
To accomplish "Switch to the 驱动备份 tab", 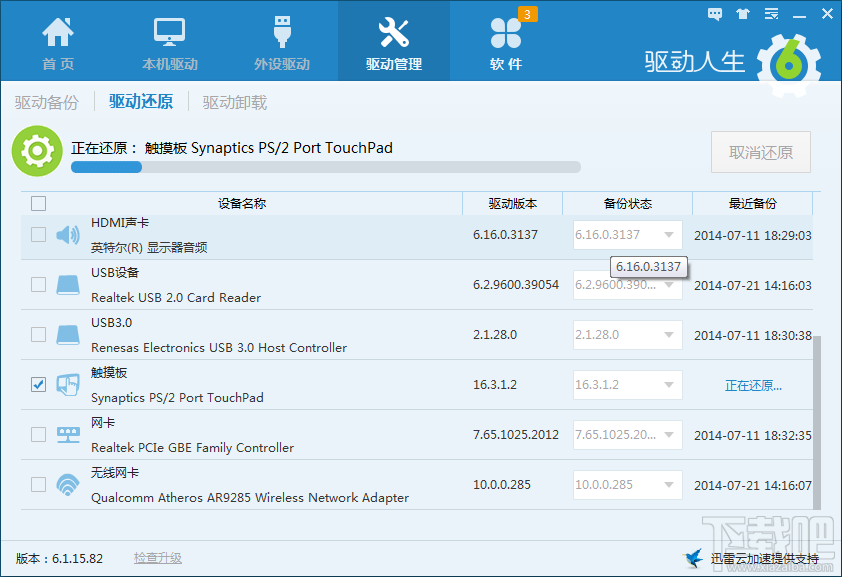I will (47, 102).
